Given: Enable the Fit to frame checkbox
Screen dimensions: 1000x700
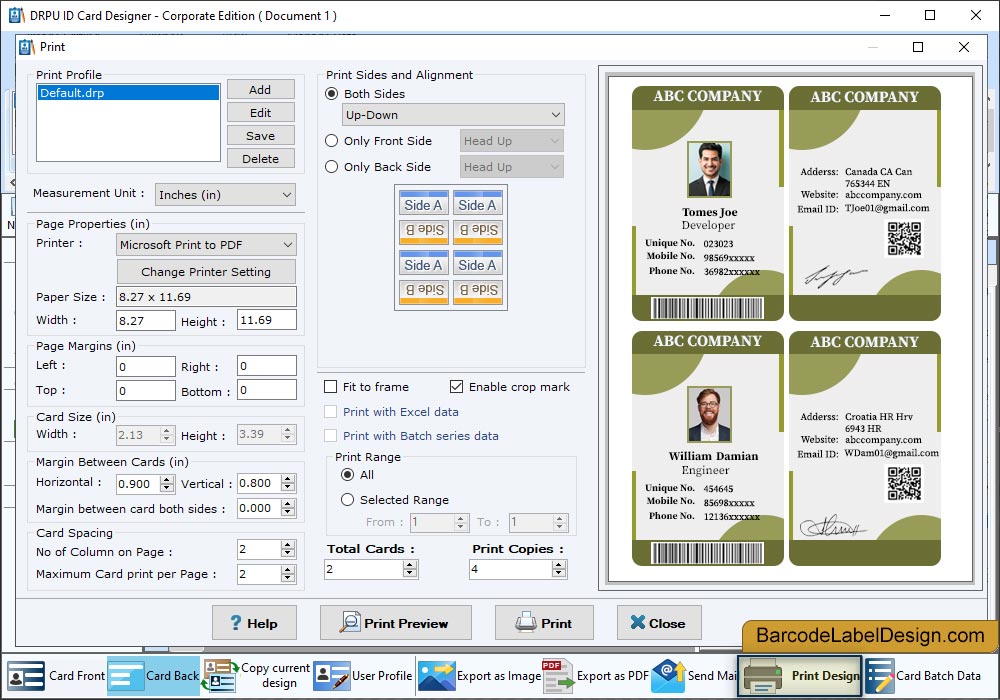Looking at the screenshot, I should (x=330, y=387).
